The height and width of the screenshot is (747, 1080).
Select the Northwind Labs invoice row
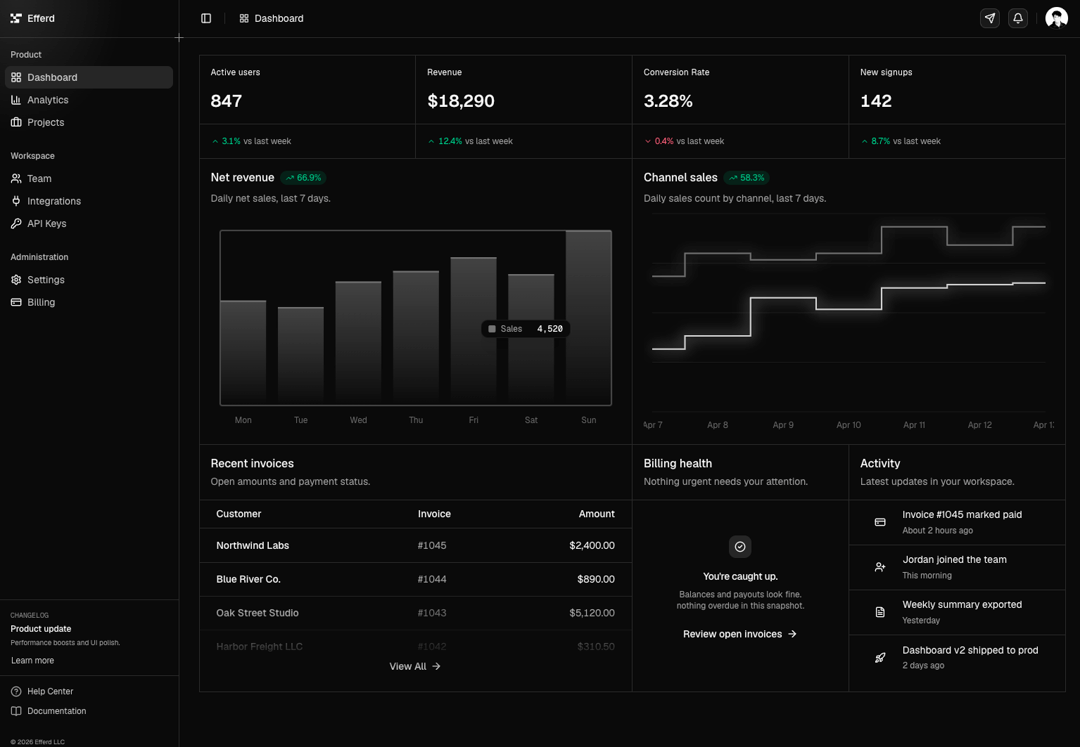(x=416, y=545)
